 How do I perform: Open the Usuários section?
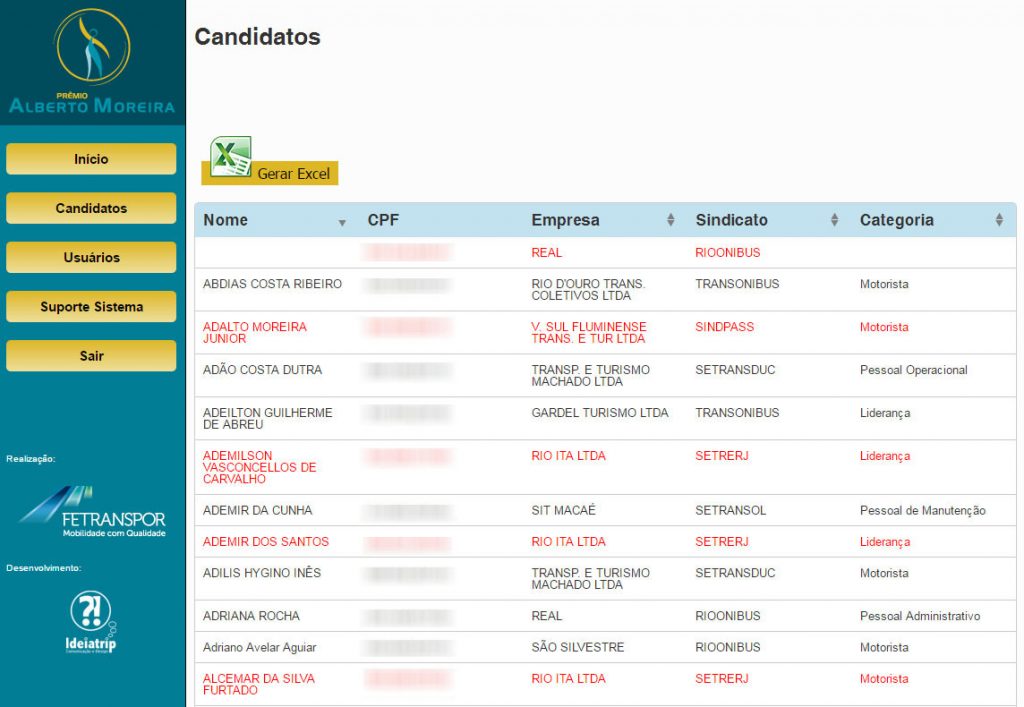(91, 257)
